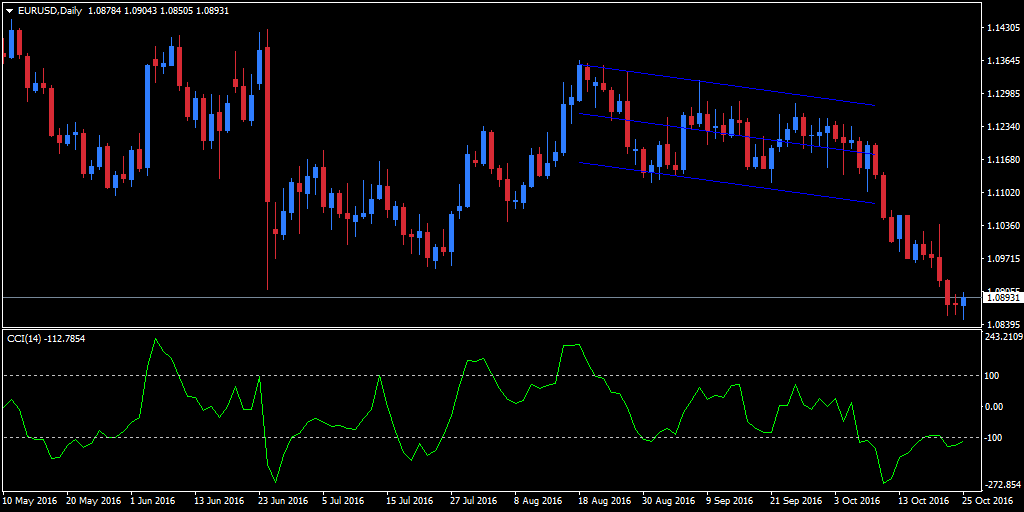Click the 1.12985 price scale value
1024x512 pixels.
[1004, 93]
